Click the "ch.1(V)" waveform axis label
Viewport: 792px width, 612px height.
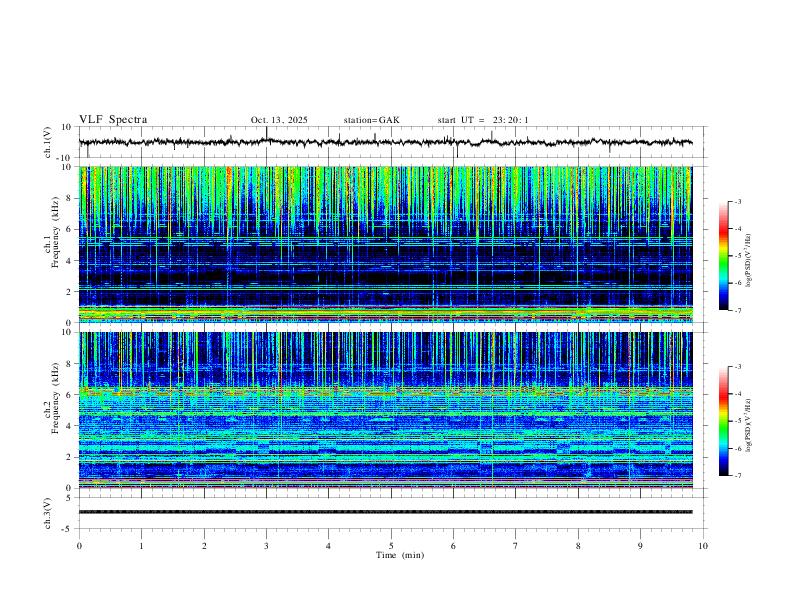[x=48, y=142]
